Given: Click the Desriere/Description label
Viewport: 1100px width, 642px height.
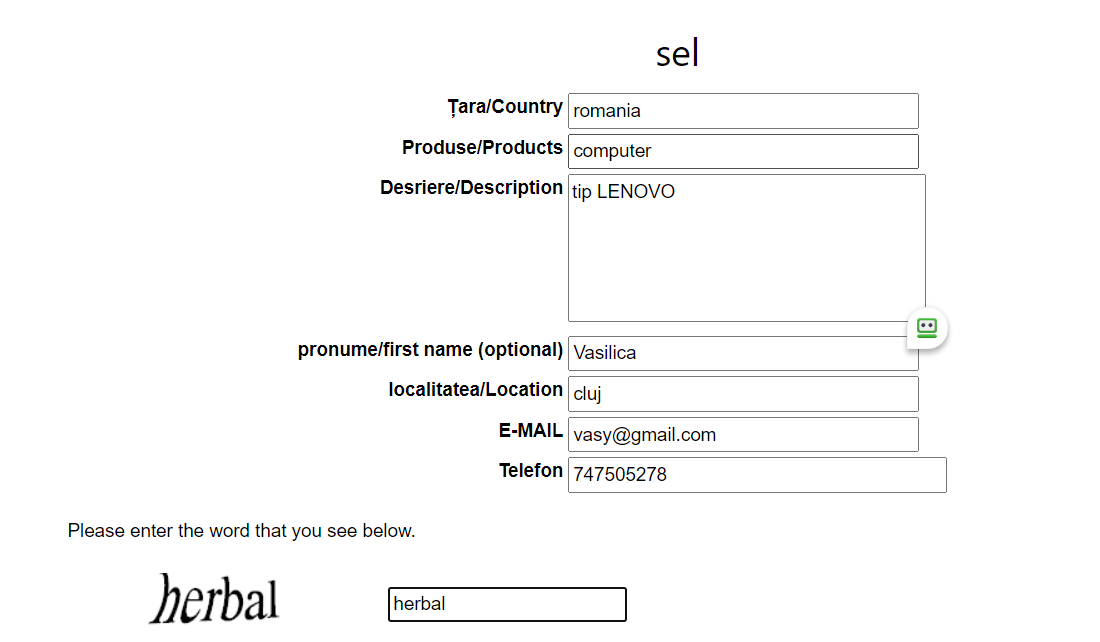Looking at the screenshot, I should [471, 188].
